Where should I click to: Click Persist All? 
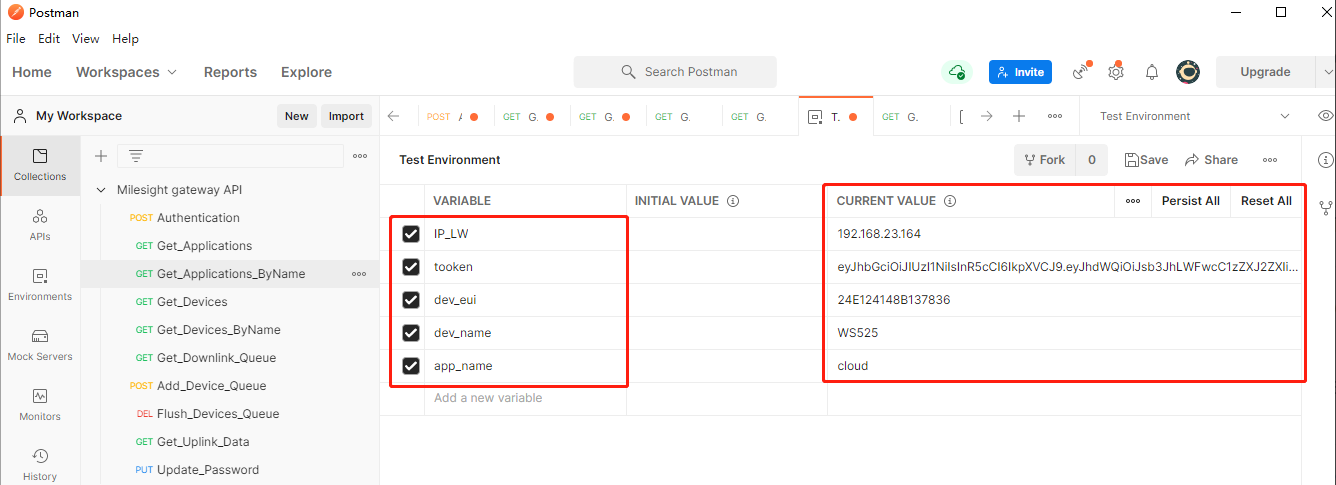(1191, 201)
